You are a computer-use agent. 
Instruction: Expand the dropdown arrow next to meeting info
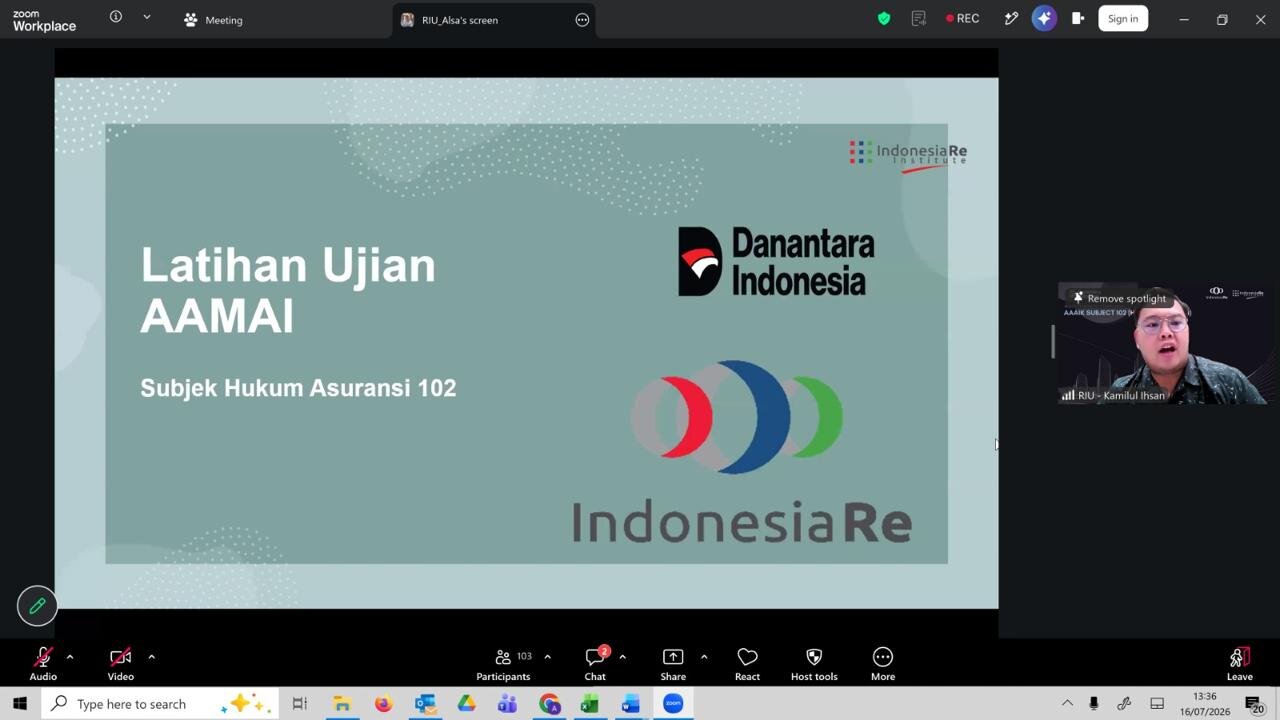147,17
